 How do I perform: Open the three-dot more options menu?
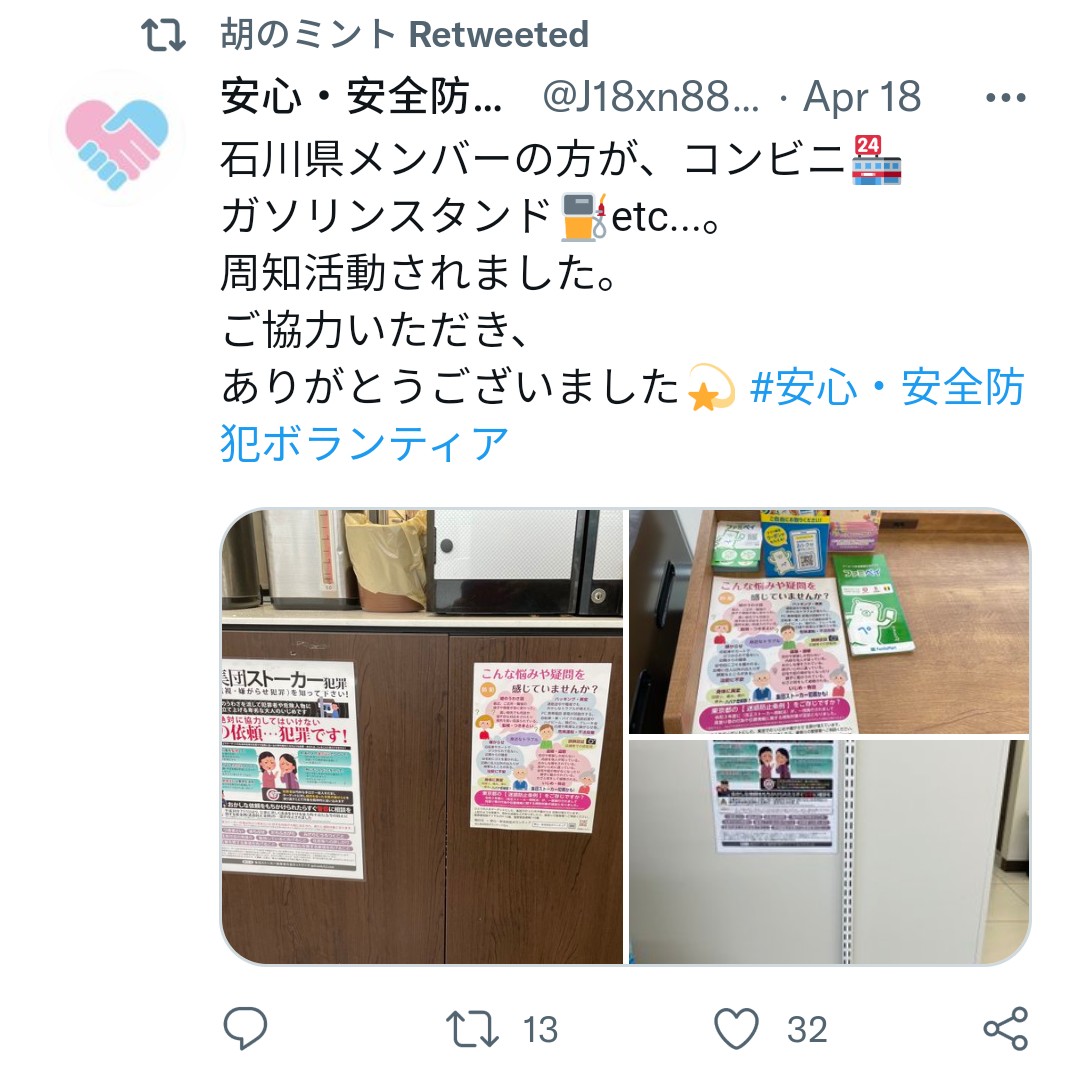[1006, 97]
